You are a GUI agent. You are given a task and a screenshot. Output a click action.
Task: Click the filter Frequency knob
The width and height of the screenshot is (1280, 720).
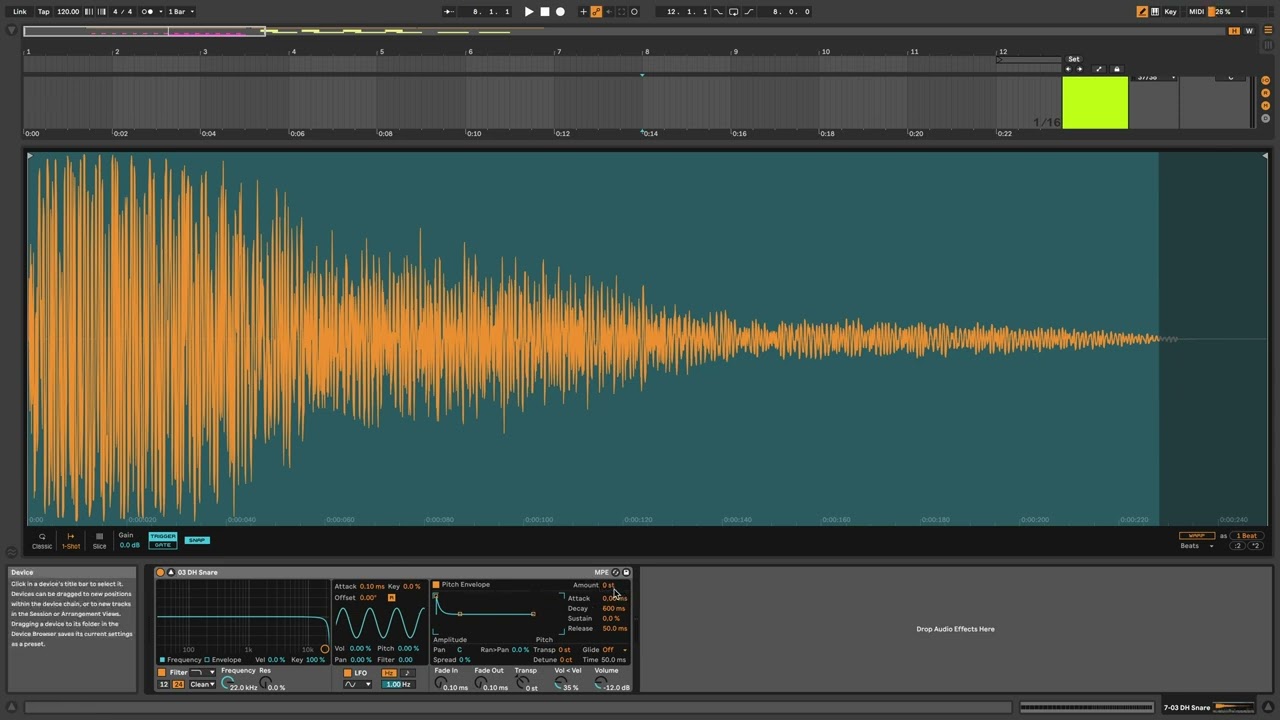pos(228,683)
